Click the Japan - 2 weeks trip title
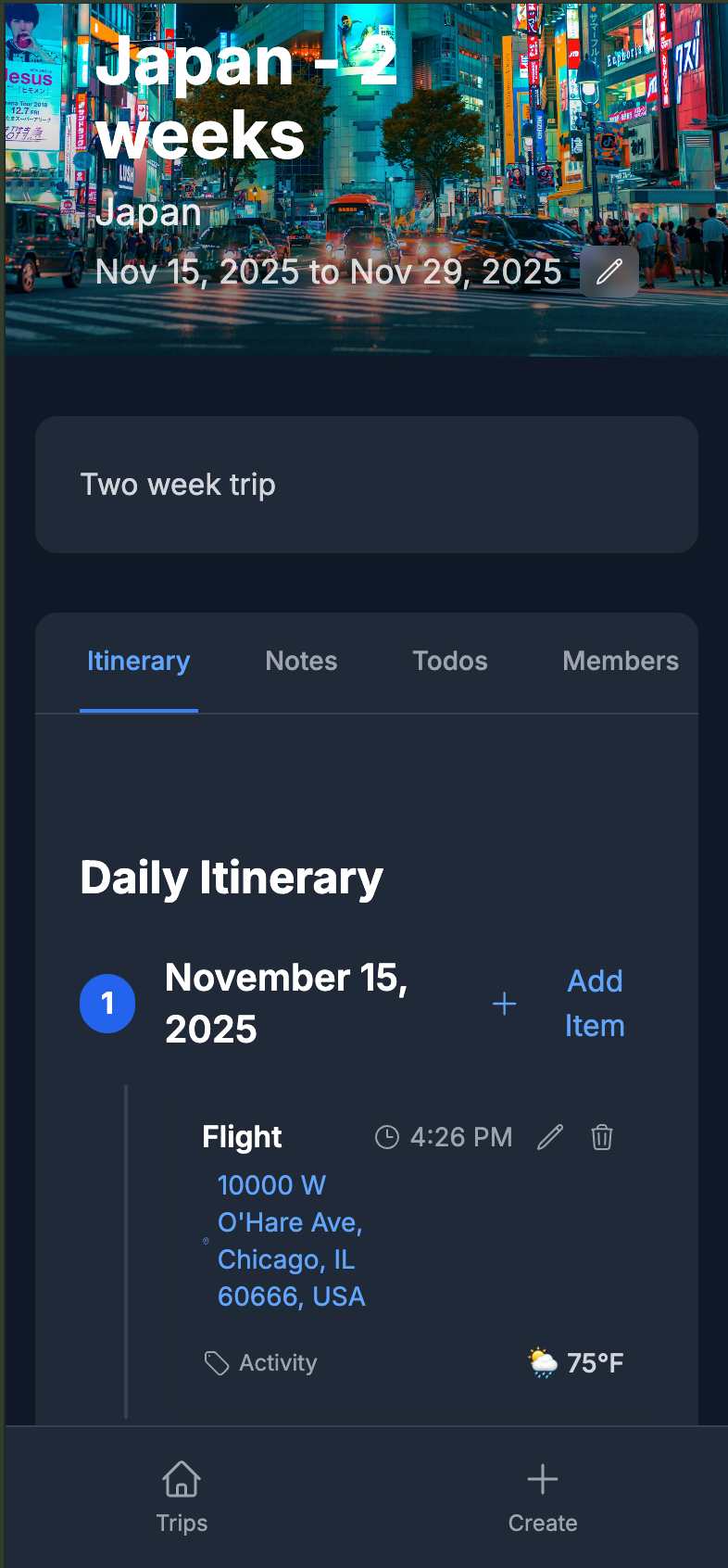The width and height of the screenshot is (728, 1568). coord(246,98)
